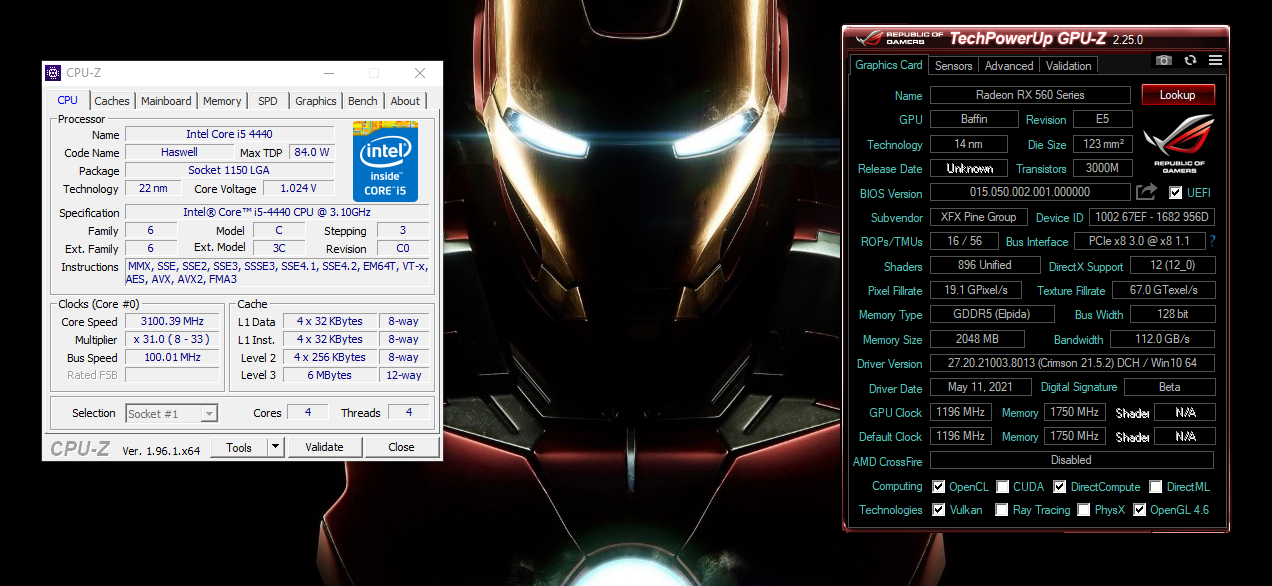Toggle the Ray Tracing checkbox

pos(1002,510)
